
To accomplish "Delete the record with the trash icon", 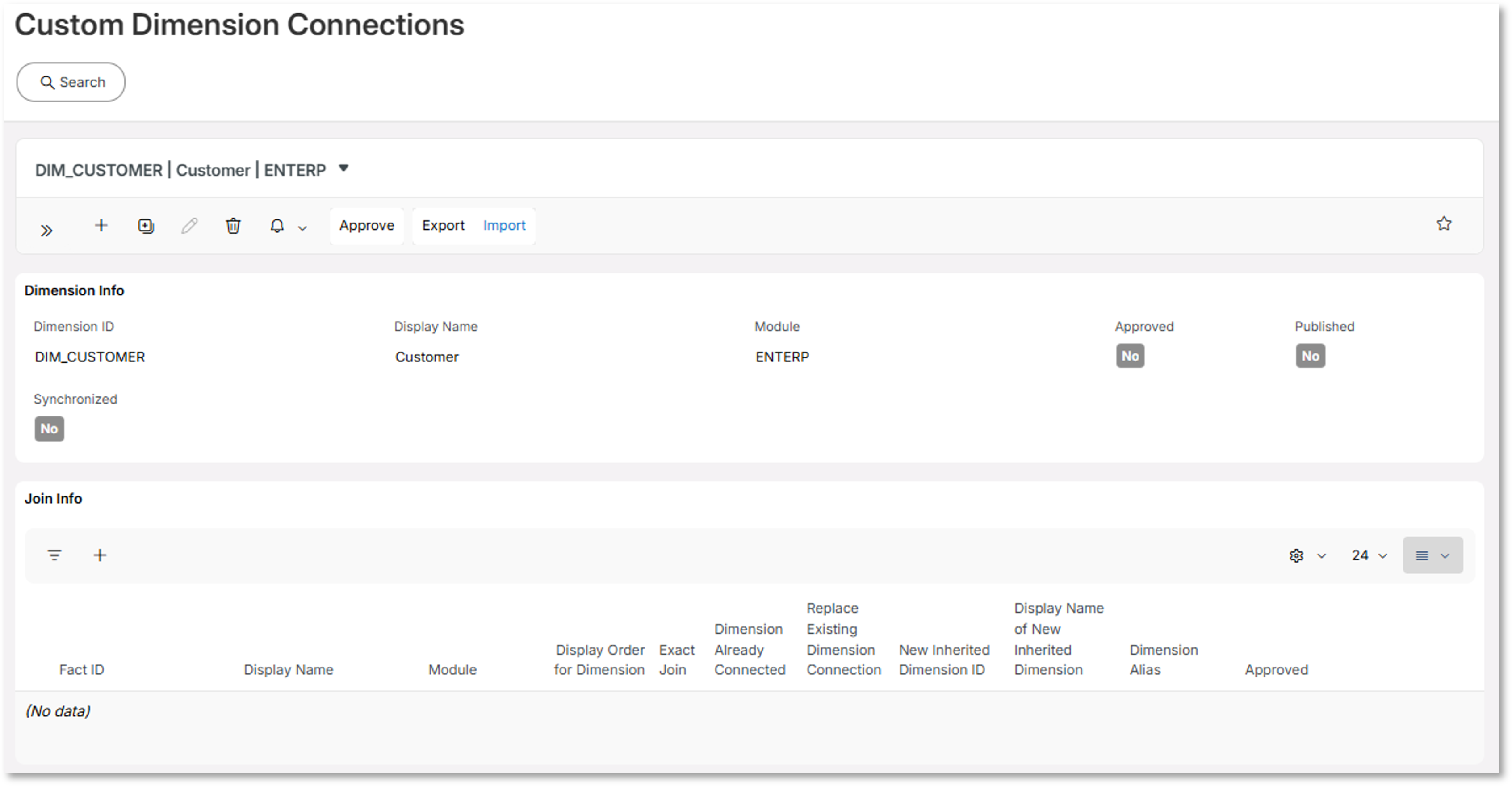I will pyautogui.click(x=233, y=226).
